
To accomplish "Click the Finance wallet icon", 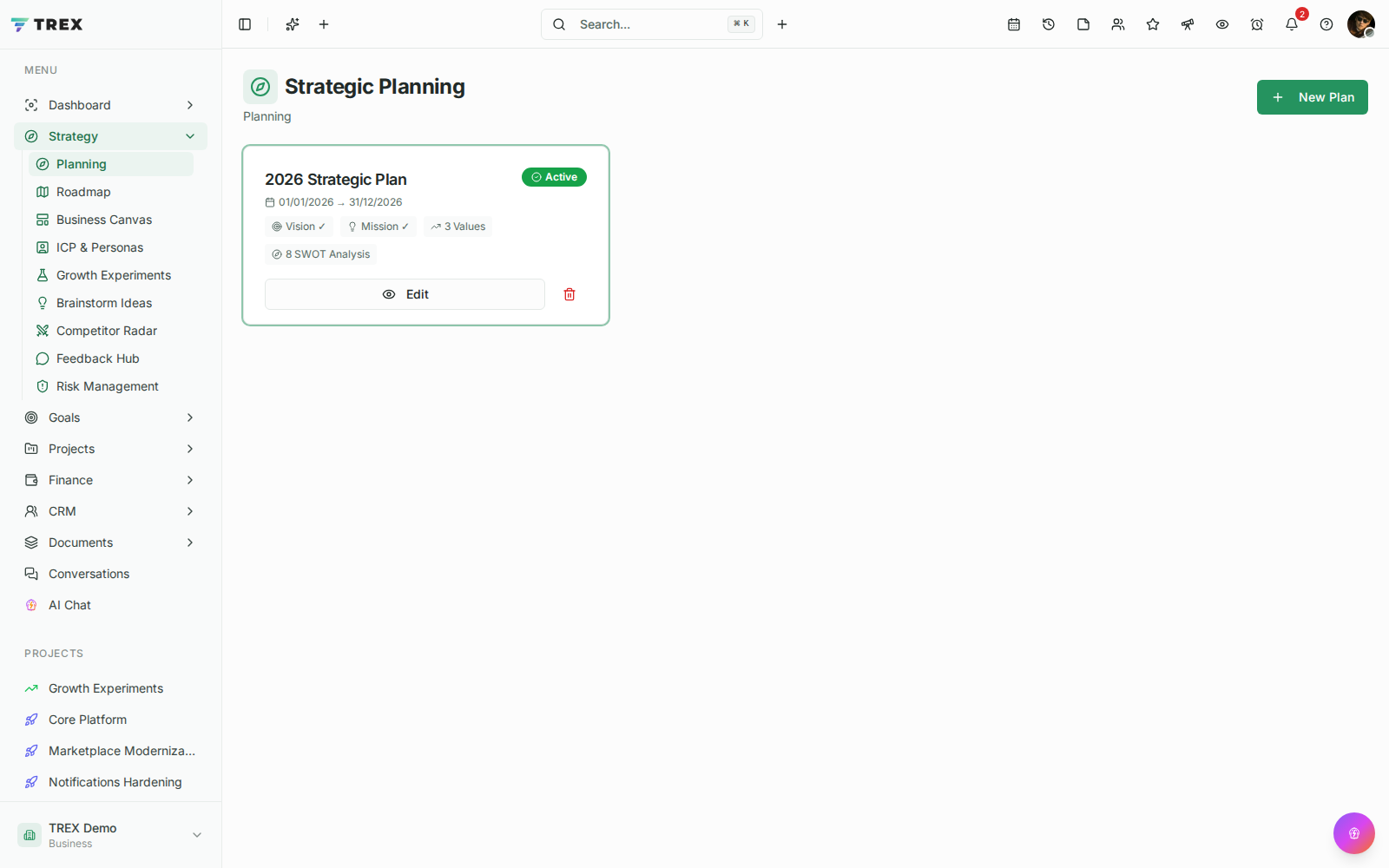I will 31,480.
